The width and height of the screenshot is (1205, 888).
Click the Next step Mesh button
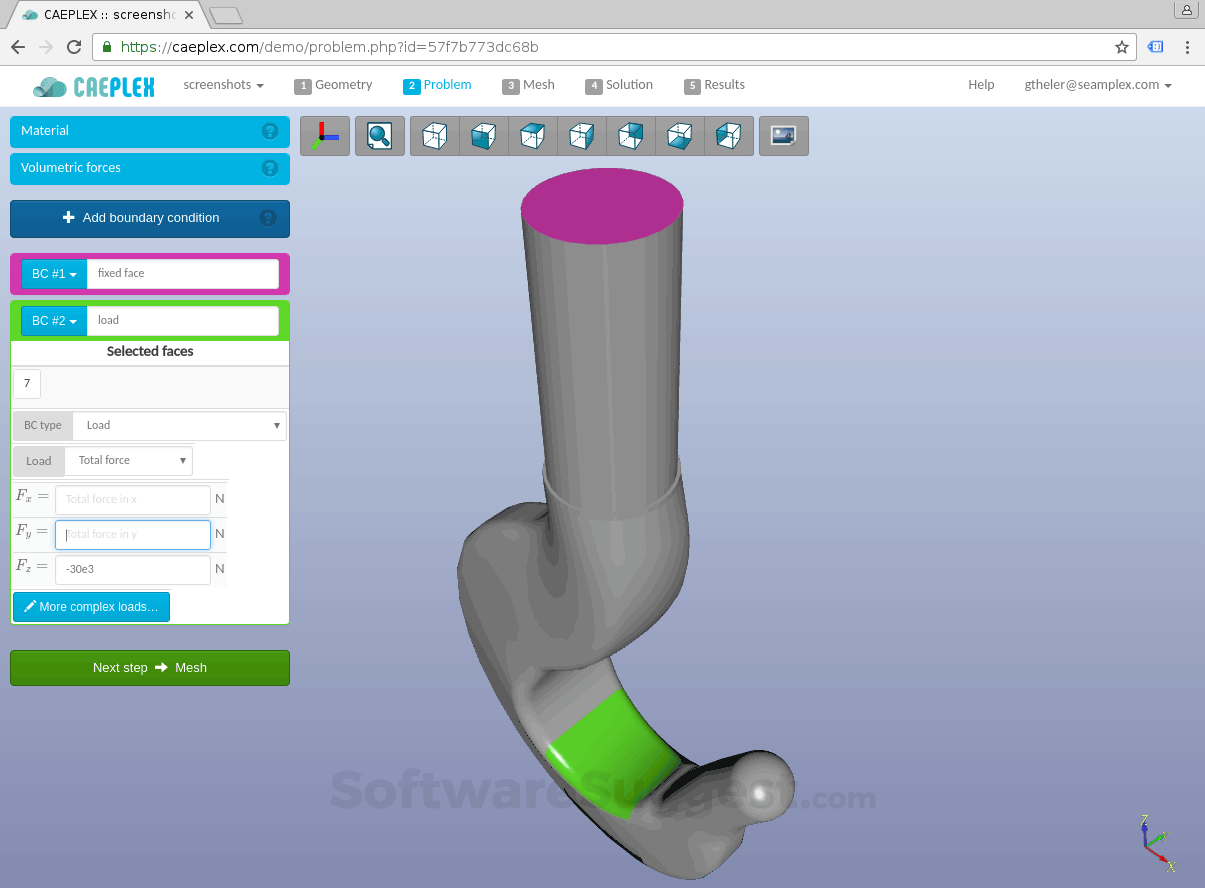149,667
